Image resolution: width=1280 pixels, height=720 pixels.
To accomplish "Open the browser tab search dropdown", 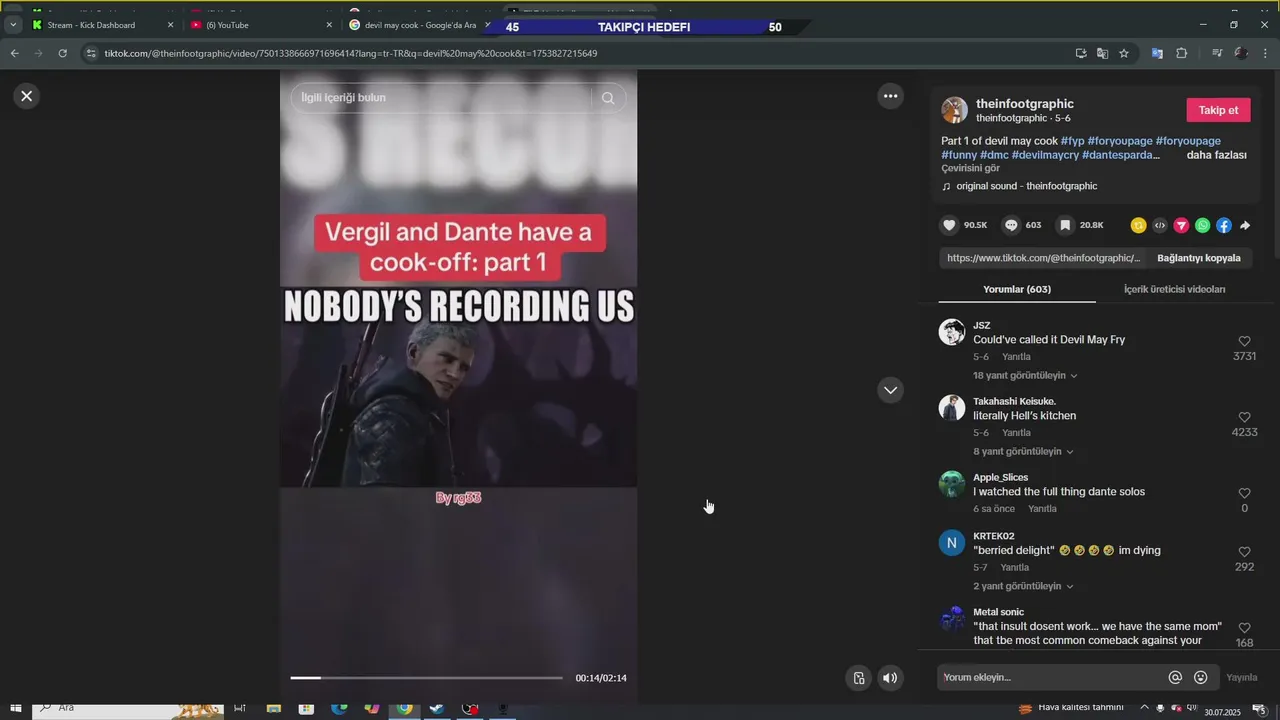I will coord(13,25).
